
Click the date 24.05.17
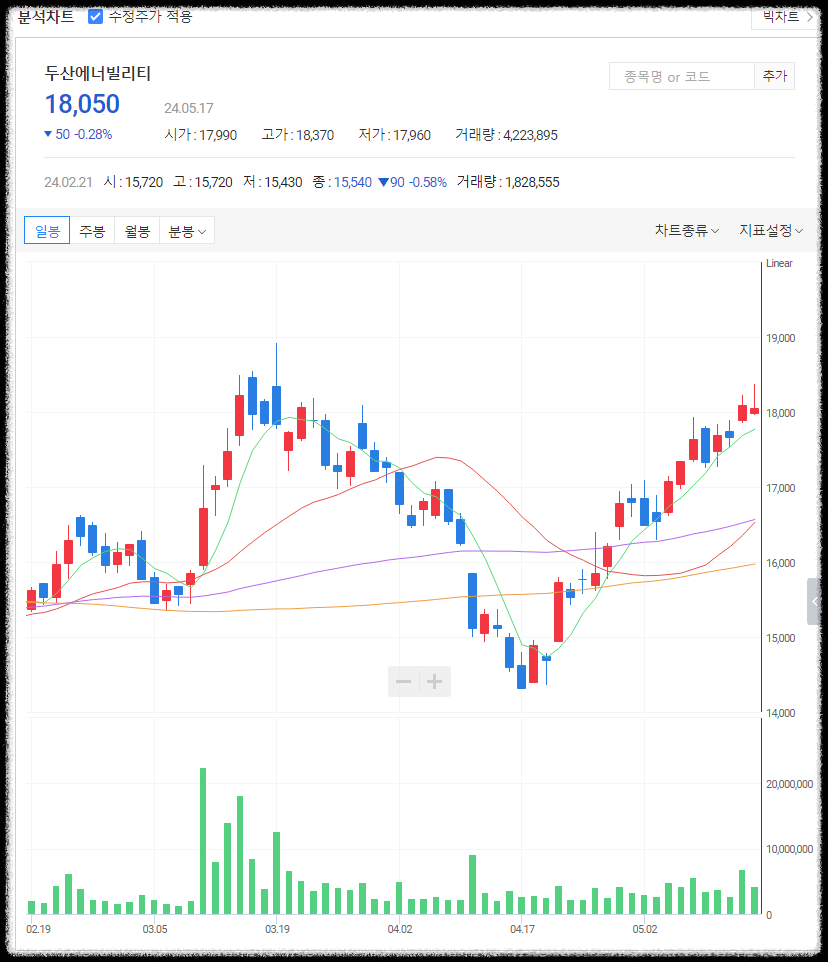point(189,109)
